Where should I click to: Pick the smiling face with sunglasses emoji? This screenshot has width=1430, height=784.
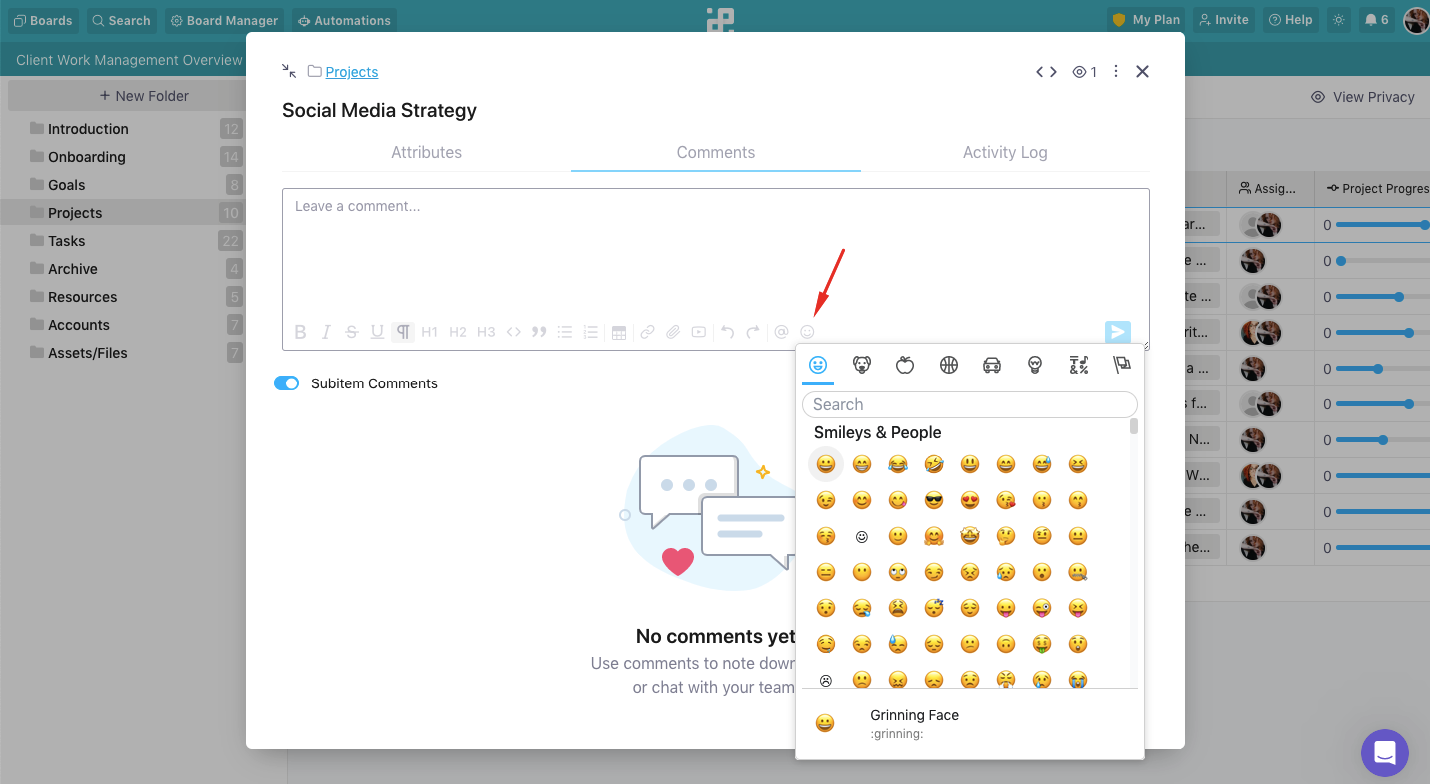[934, 500]
